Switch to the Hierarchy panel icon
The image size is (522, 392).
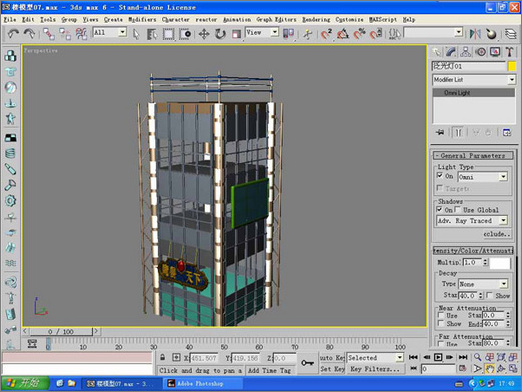pos(466,52)
